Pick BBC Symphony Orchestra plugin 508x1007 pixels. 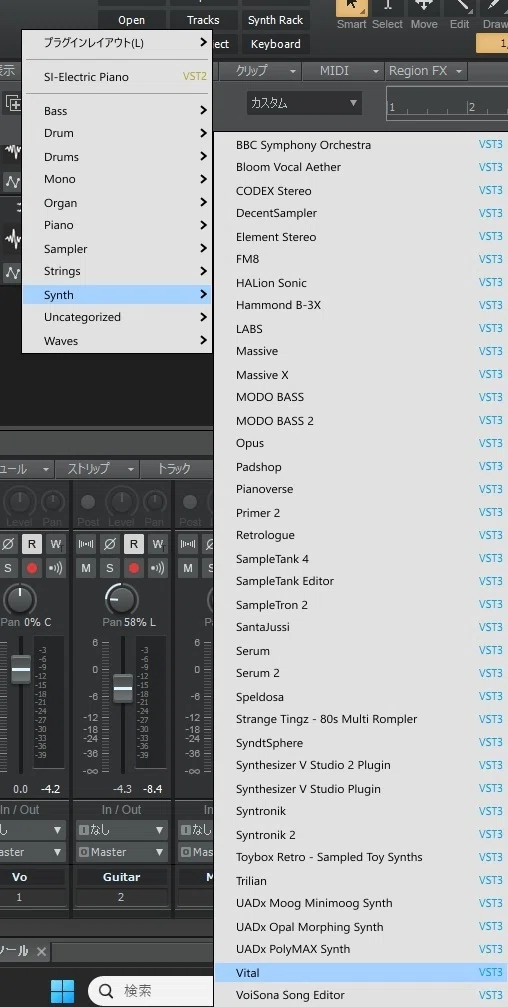coord(362,144)
